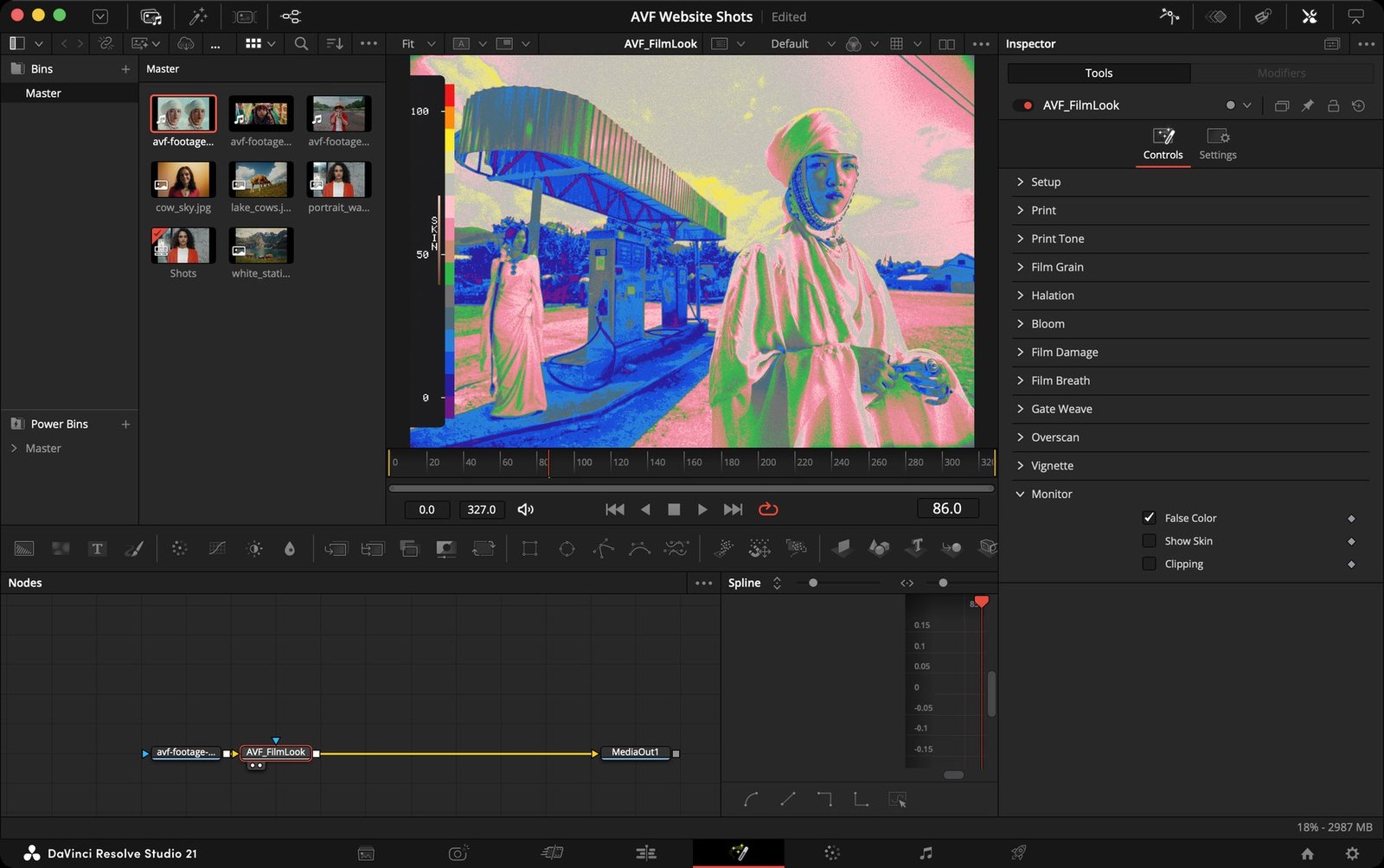Screen dimensions: 1384x868
Task: Lock the AVF_FilmLook tool controls
Action: coord(1333,105)
